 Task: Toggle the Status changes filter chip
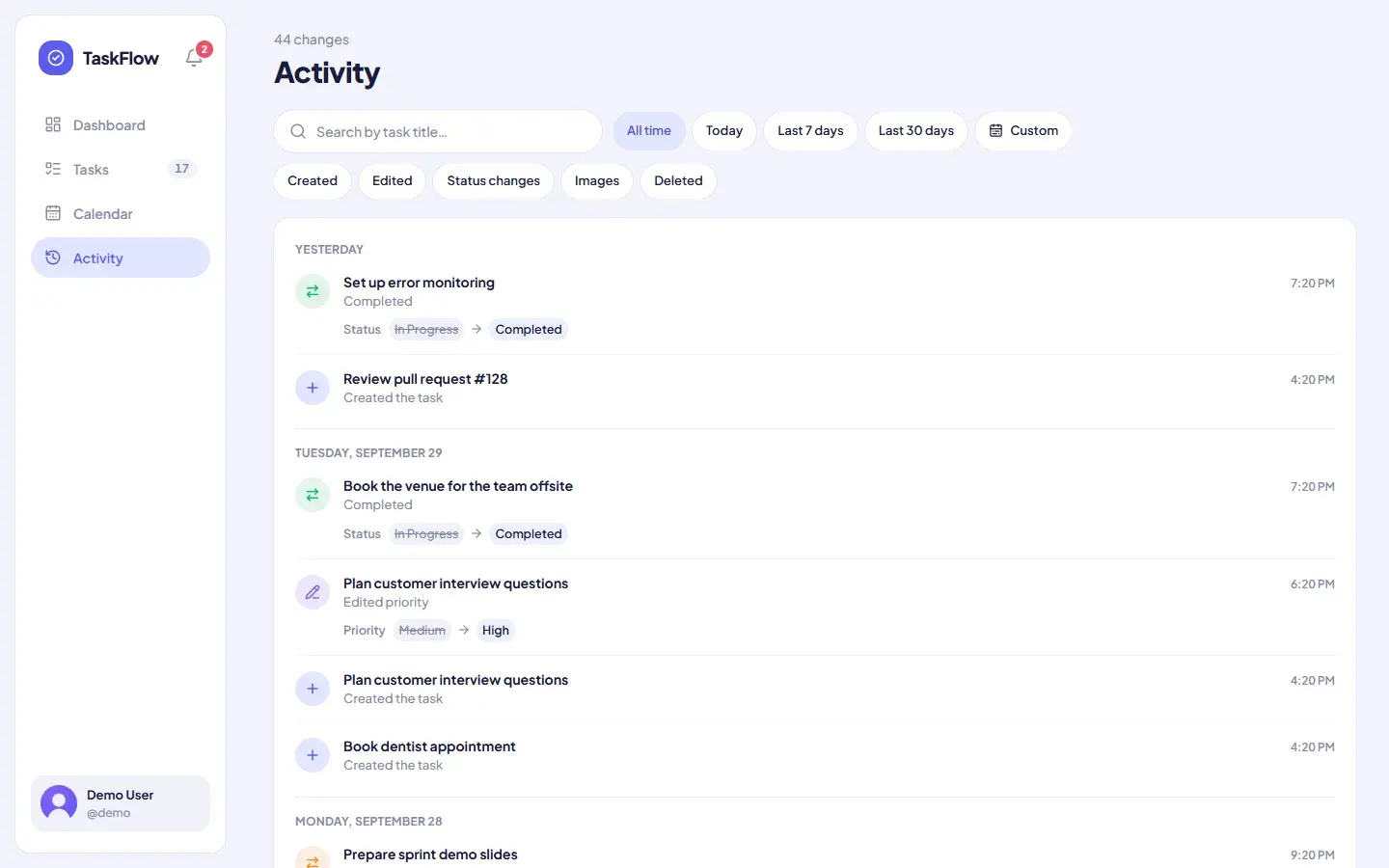click(494, 180)
